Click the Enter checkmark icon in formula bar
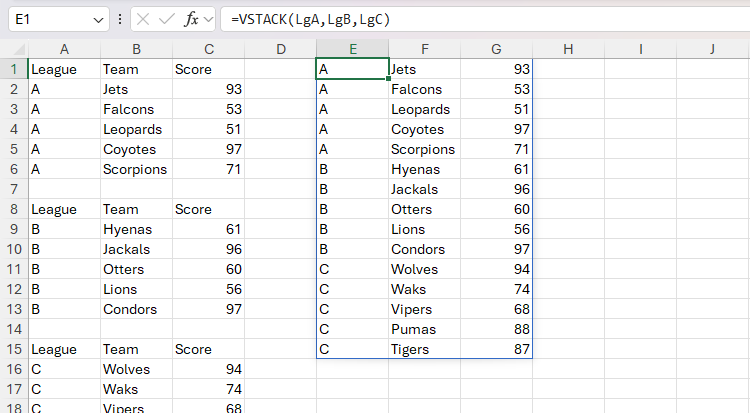Image resolution: width=750 pixels, height=413 pixels. pyautogui.click(x=166, y=19)
